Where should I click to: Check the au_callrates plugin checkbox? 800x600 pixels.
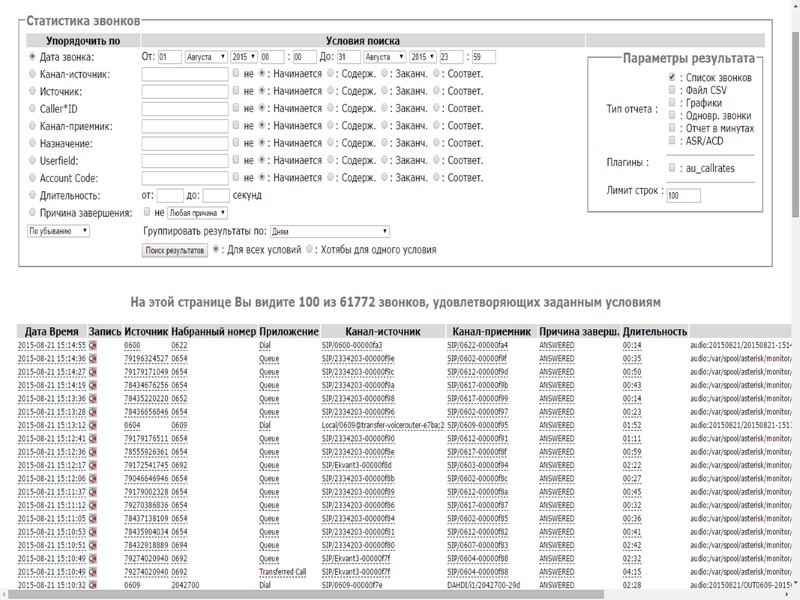[672, 167]
